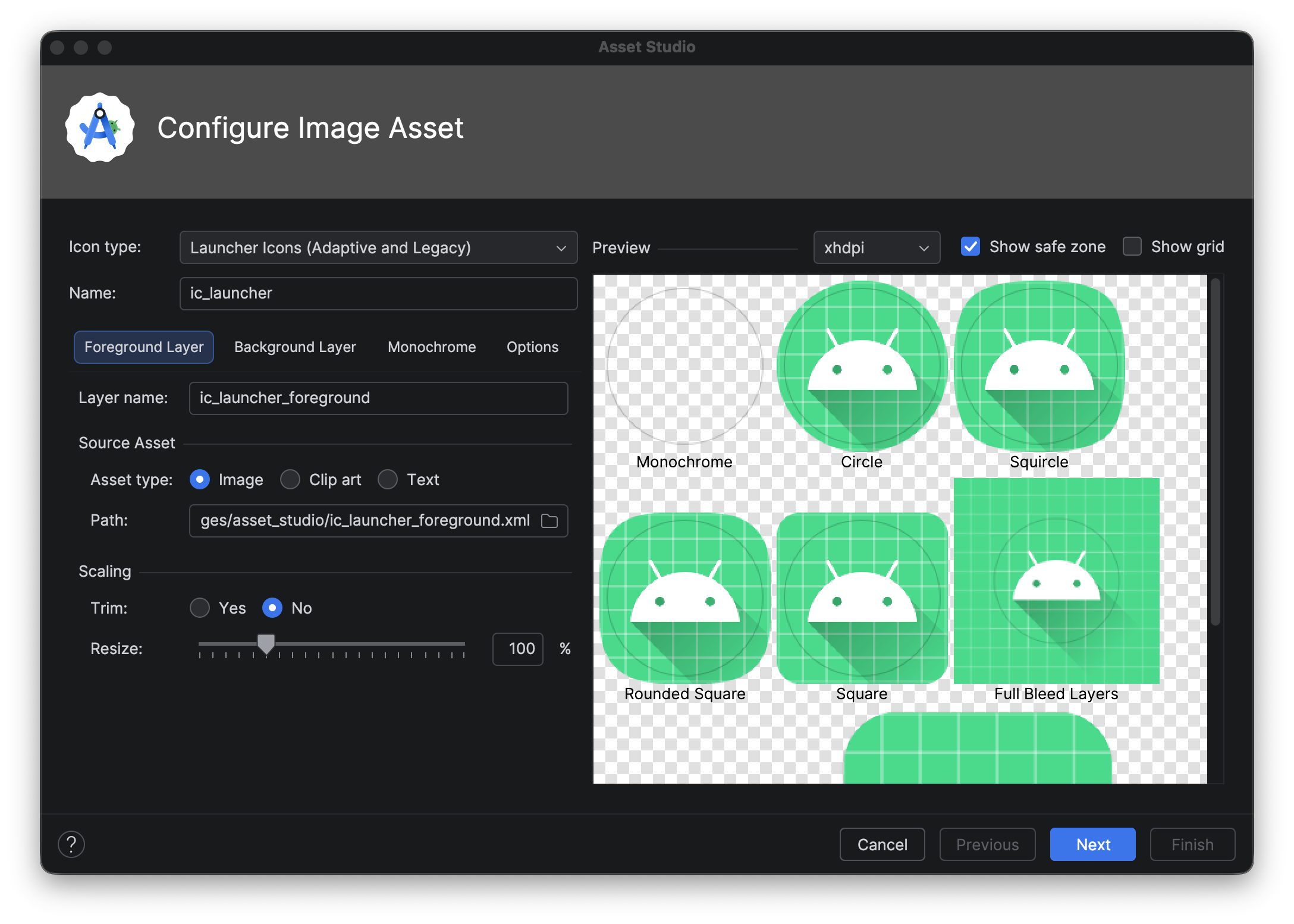Select the Circle icon preview
1294x924 pixels.
point(862,366)
